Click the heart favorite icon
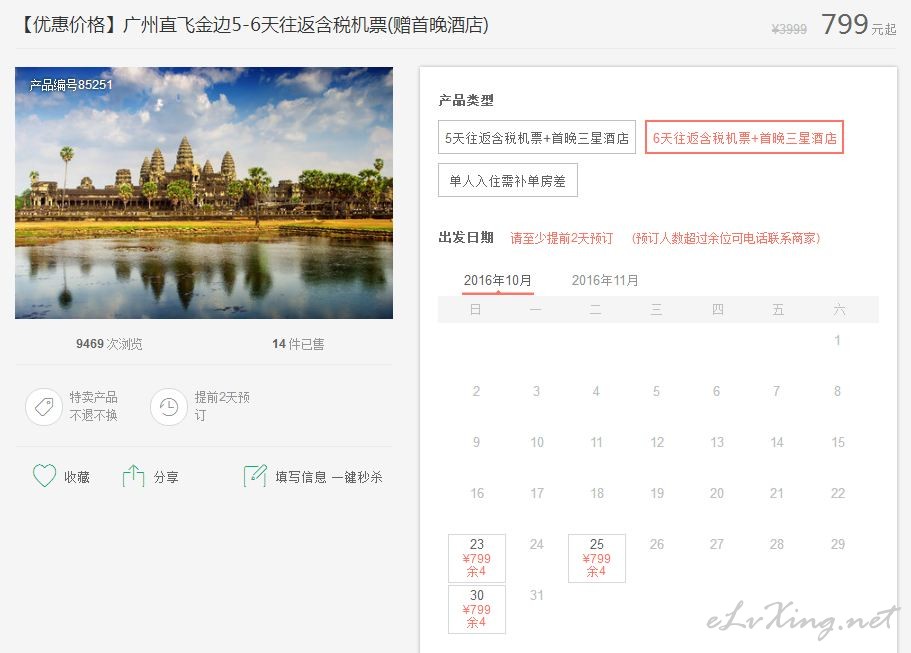Screen dimensions: 911x653 point(44,476)
